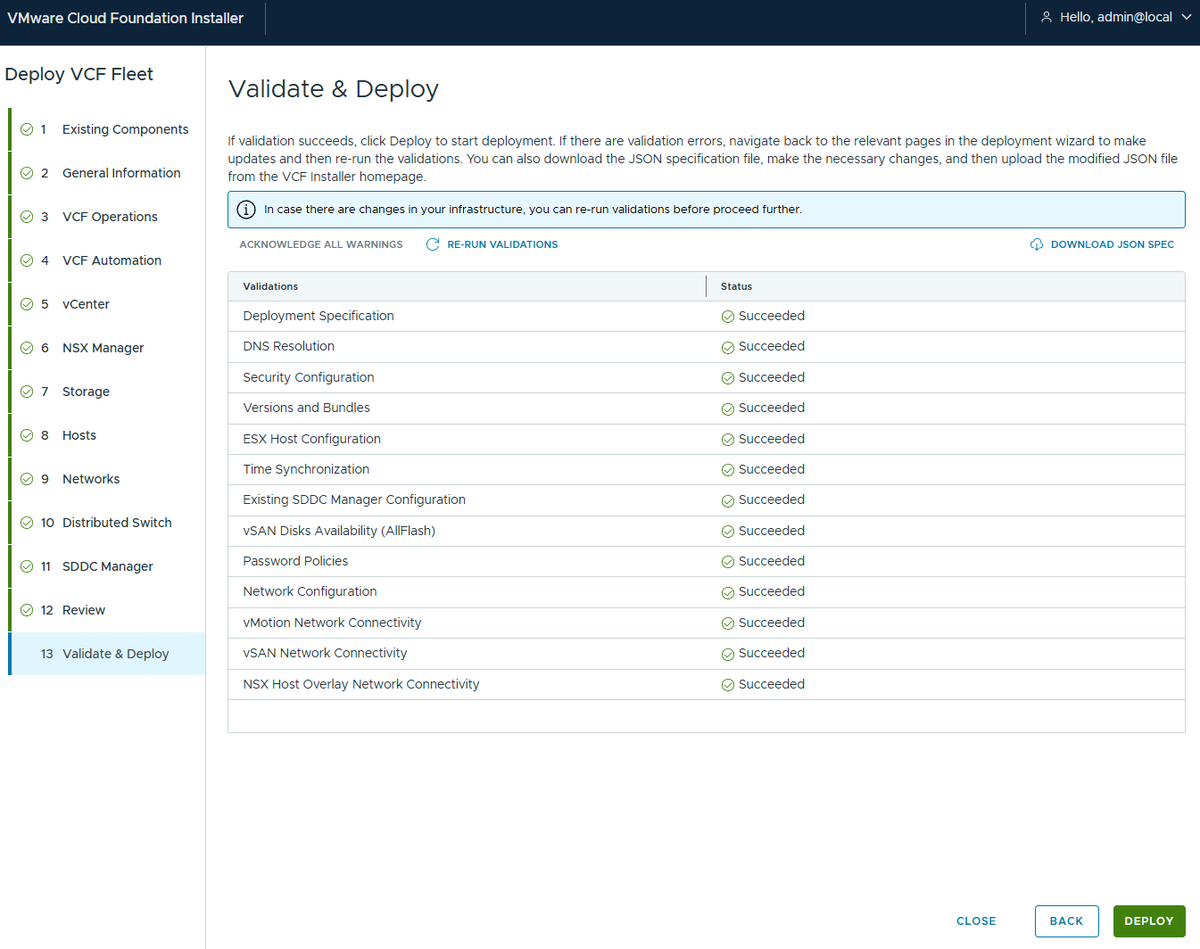The image size is (1200, 949).
Task: Open the admin@local user dropdown chevron
Action: tap(1186, 17)
